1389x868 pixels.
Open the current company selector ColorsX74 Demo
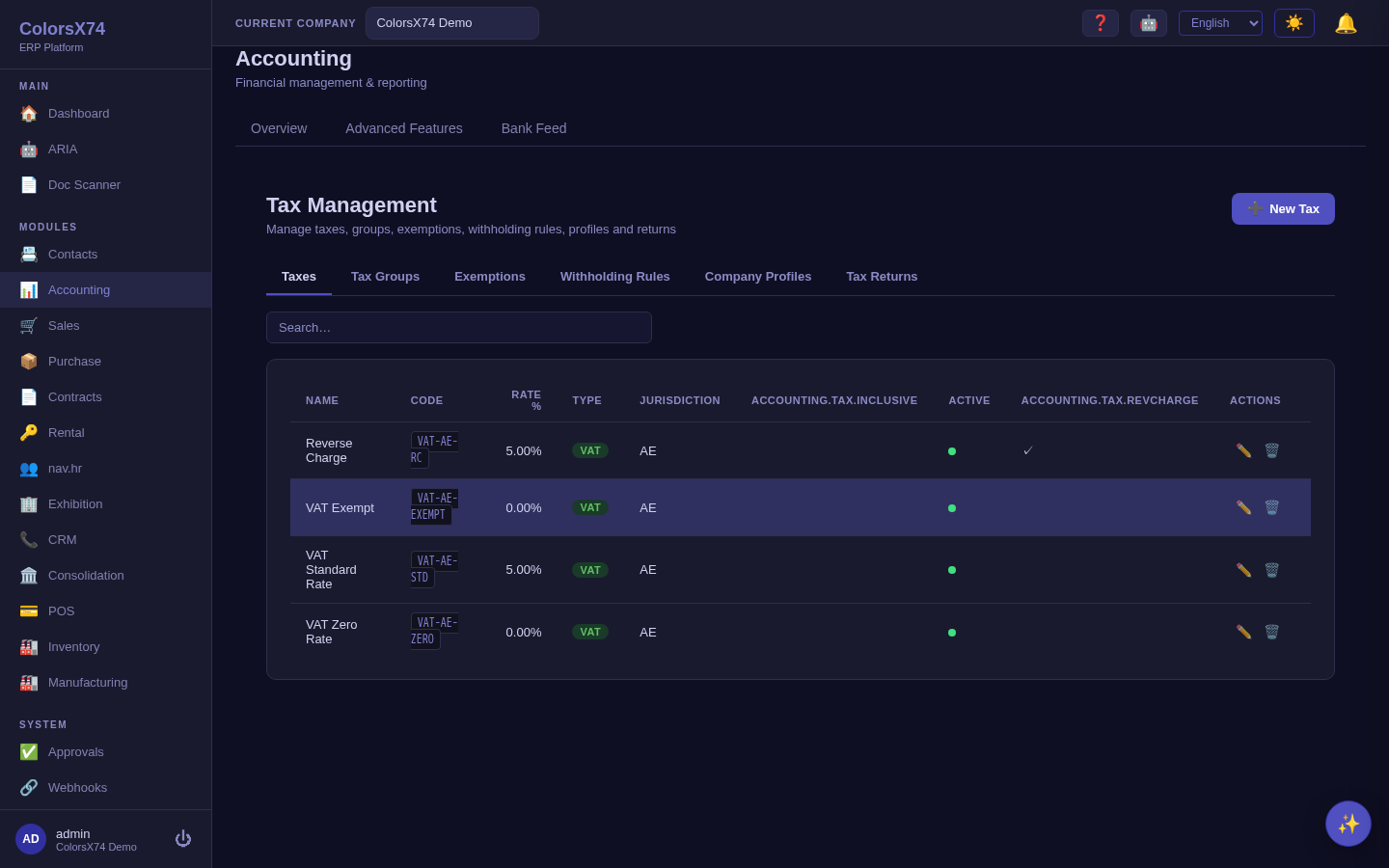tap(452, 23)
